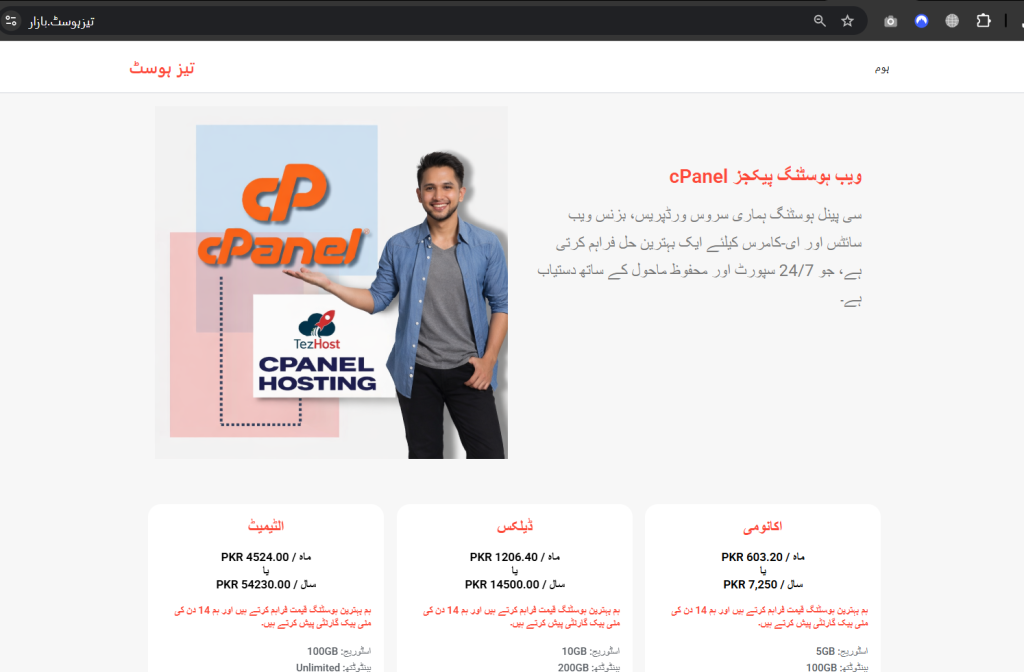Open the zoom magnifier icon in address bar
1024x672 pixels.
coord(820,21)
